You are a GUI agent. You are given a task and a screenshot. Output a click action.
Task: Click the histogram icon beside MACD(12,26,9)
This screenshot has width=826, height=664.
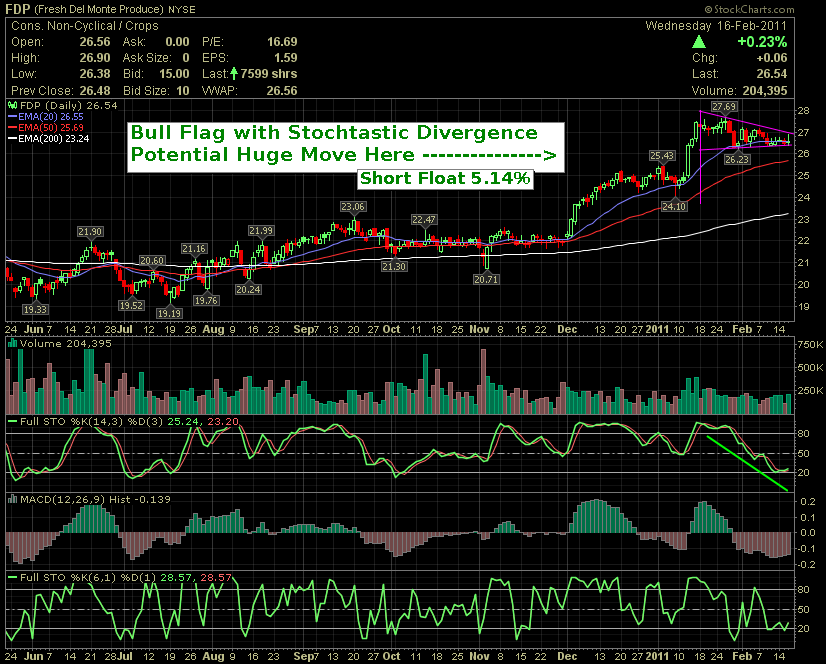pyautogui.click(x=12, y=500)
